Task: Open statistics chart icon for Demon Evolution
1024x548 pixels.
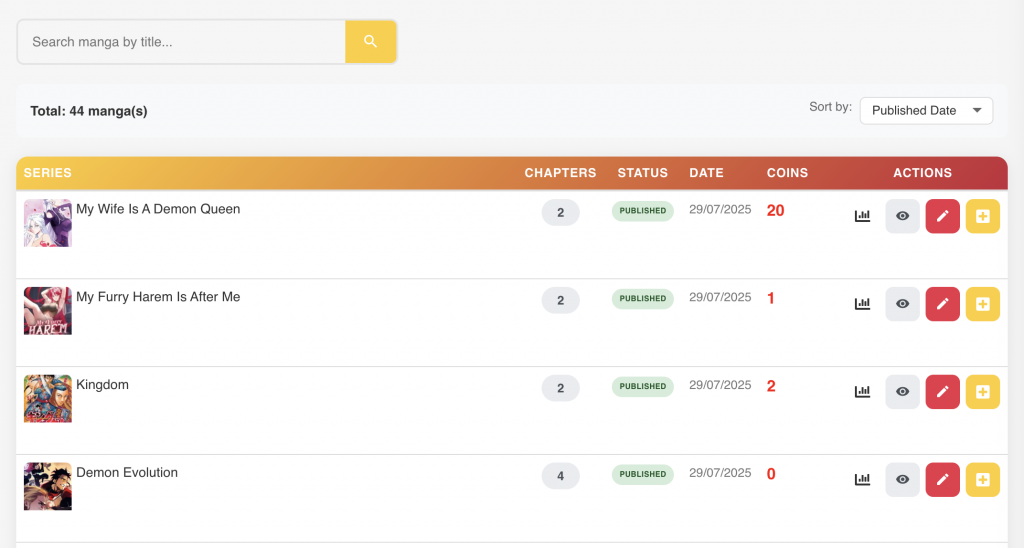Action: tap(862, 480)
